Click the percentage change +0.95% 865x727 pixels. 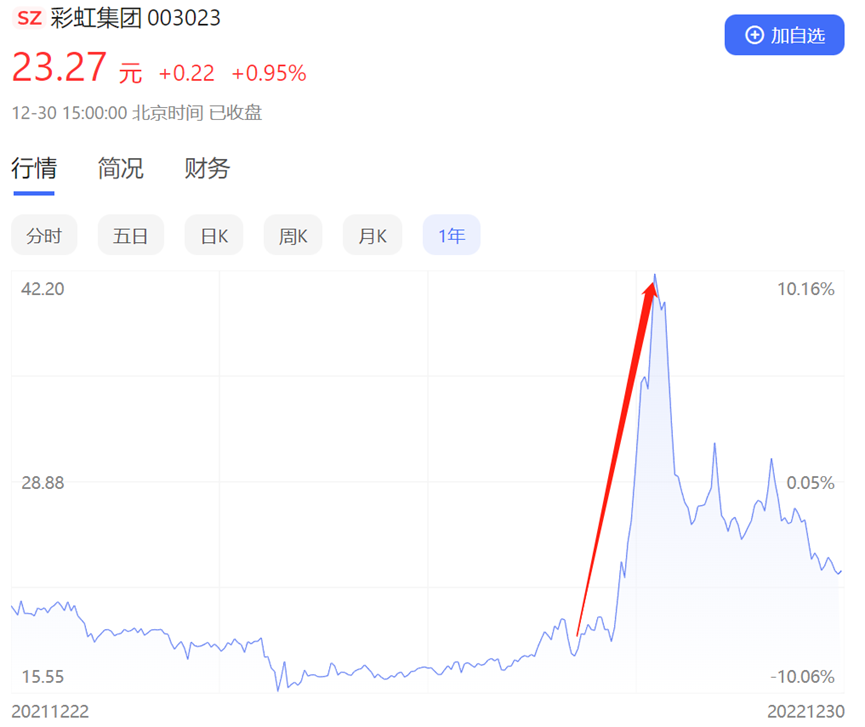pyautogui.click(x=269, y=73)
